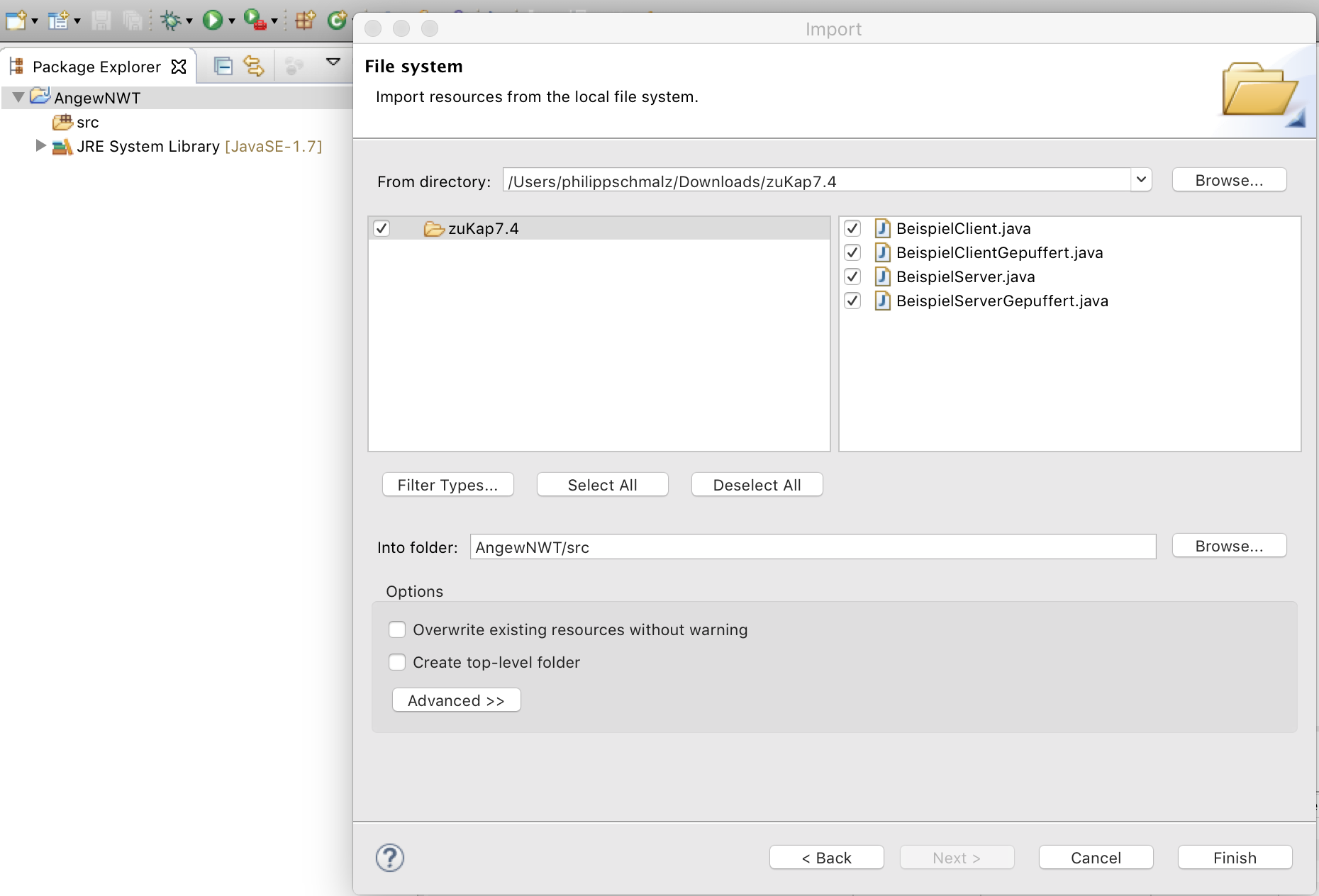1319x896 pixels.
Task: Collapse the AngewNWT project tree
Action: (18, 97)
